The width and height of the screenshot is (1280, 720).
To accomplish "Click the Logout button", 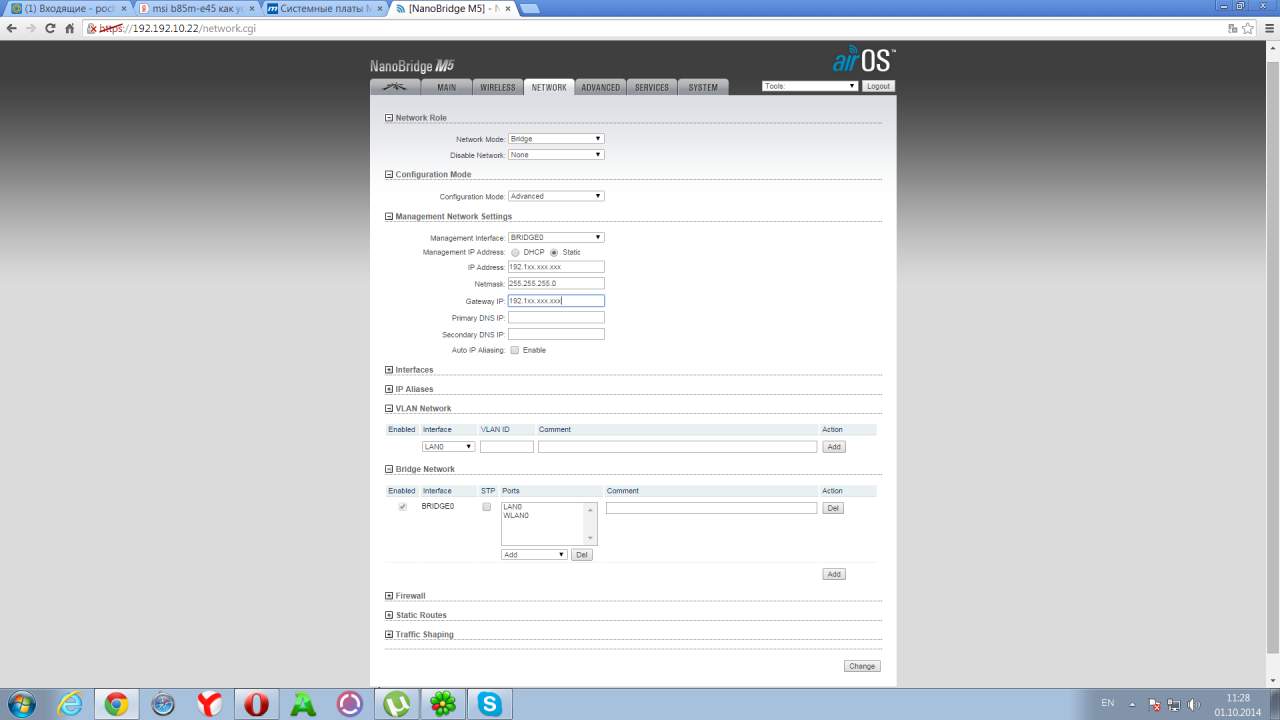I will (878, 86).
